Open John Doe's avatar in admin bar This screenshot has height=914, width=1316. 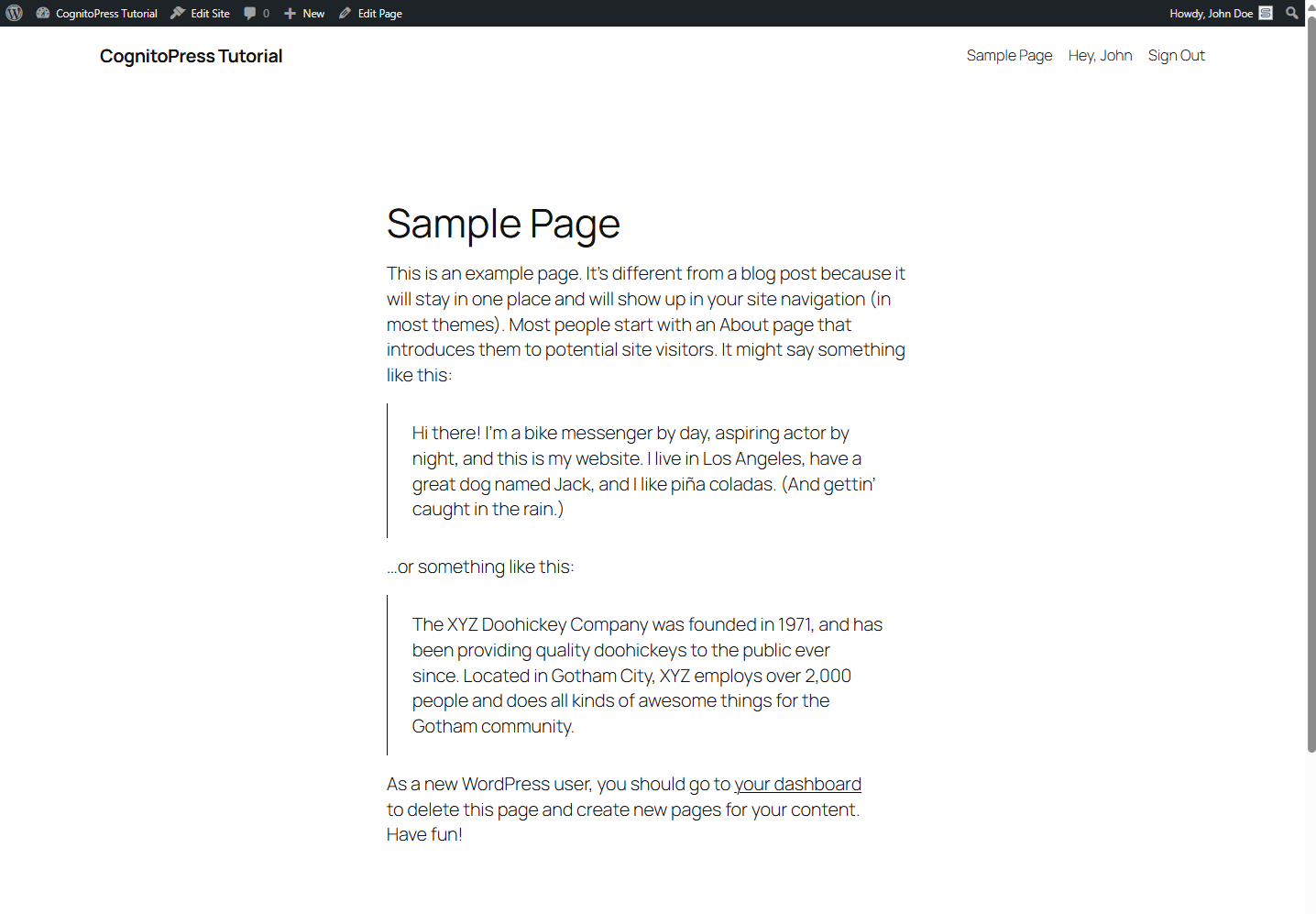1266,13
